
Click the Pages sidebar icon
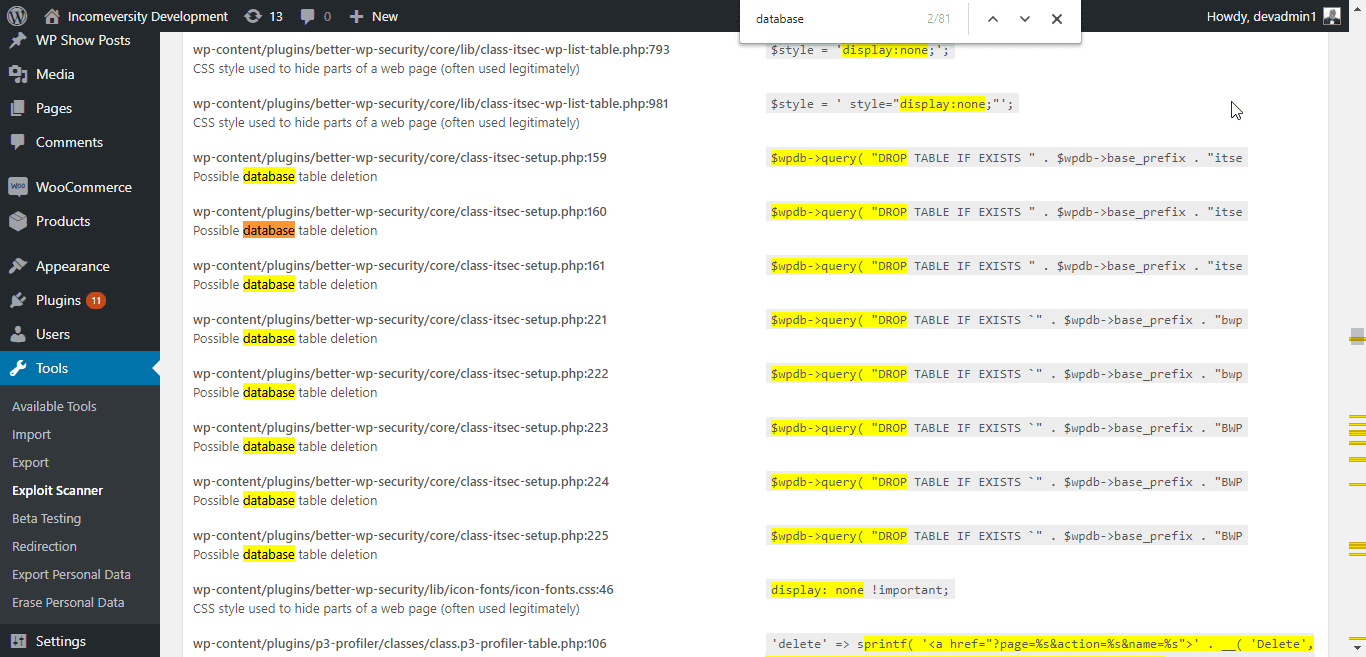click(x=18, y=108)
